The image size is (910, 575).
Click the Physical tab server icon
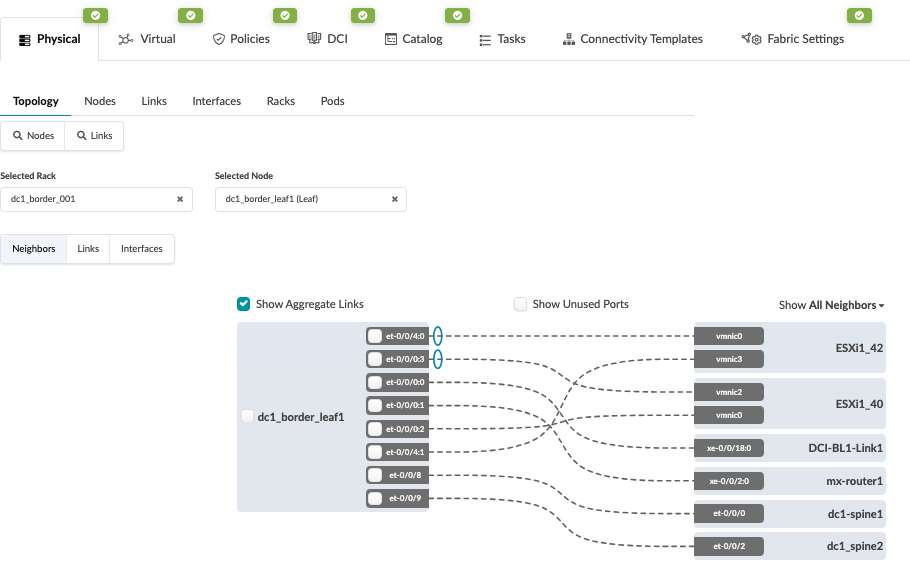(x=25, y=40)
